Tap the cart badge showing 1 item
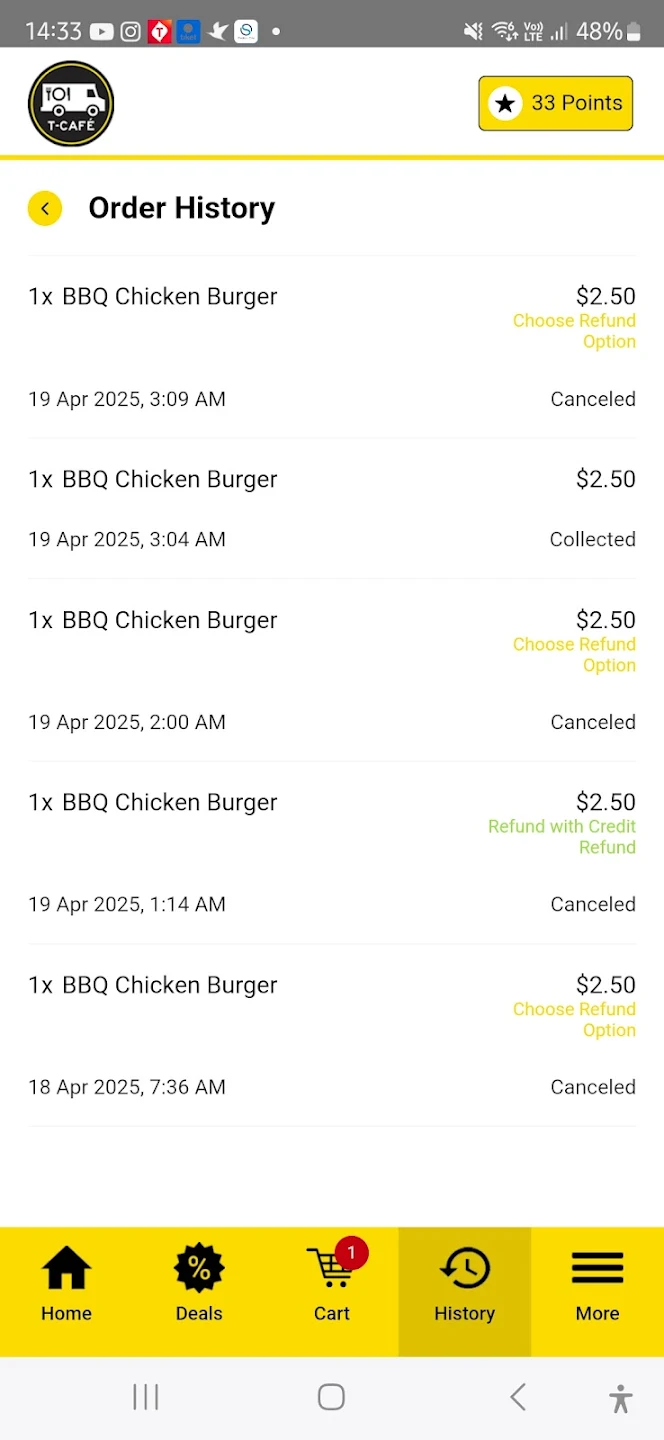Image resolution: width=664 pixels, height=1440 pixels. click(x=351, y=1252)
